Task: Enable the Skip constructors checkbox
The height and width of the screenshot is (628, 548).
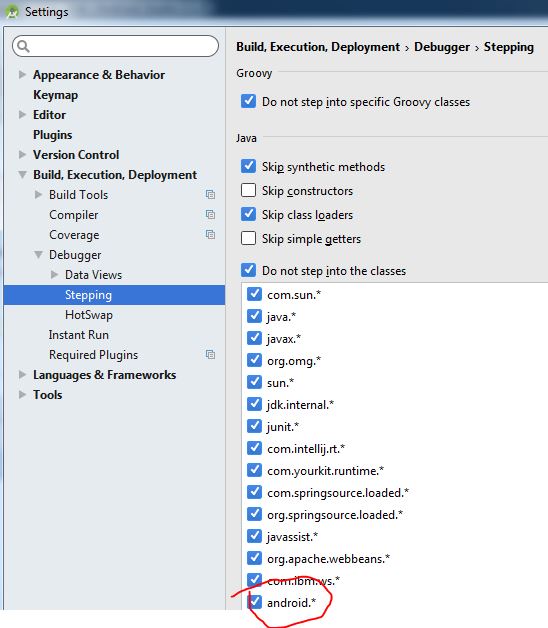Action: point(248,190)
